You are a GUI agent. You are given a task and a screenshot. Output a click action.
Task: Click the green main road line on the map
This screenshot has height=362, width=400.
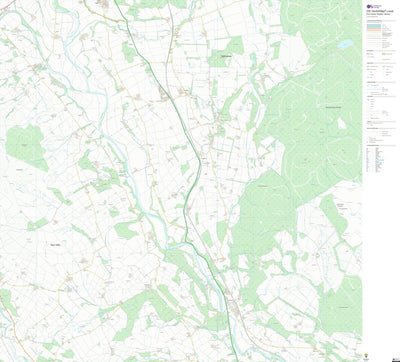200,163
